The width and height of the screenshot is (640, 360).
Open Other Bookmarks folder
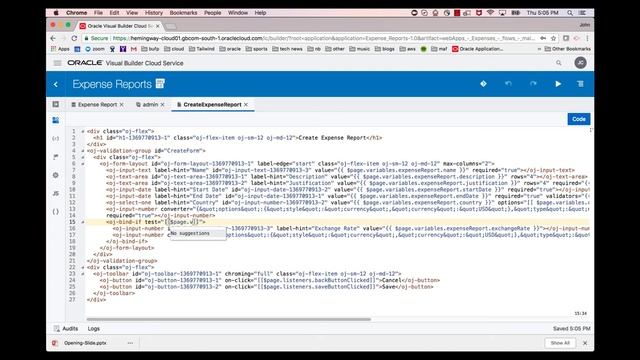coord(568,49)
